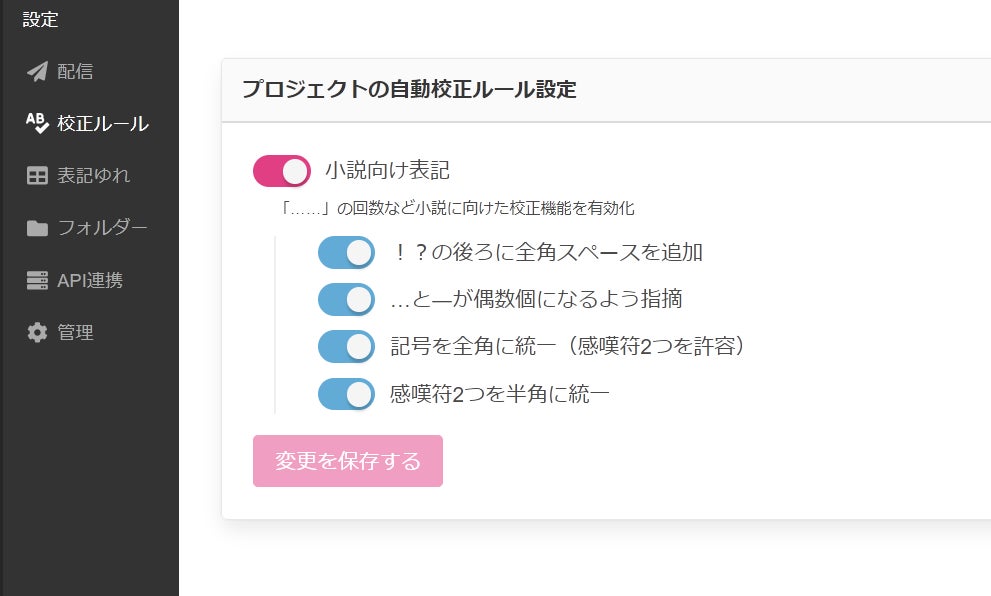Toggle 記号を全角に統一 switch
Viewport: 991px width, 596px height.
346,346
